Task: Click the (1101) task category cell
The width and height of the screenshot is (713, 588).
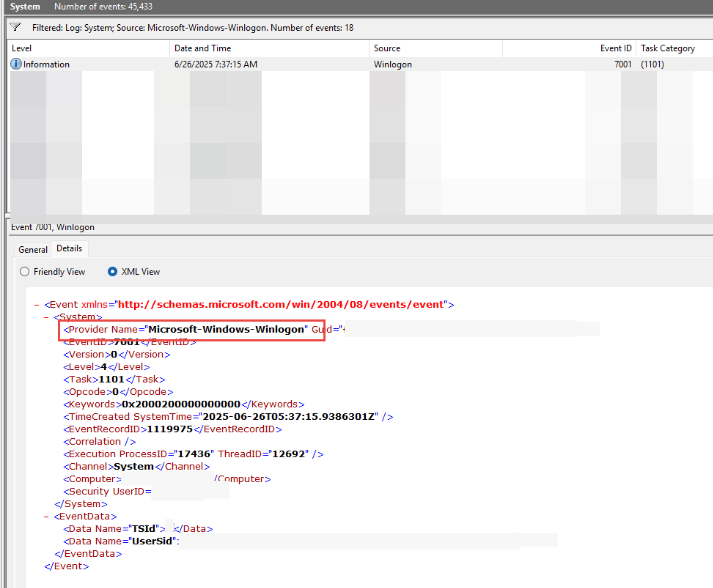Action: pos(653,65)
